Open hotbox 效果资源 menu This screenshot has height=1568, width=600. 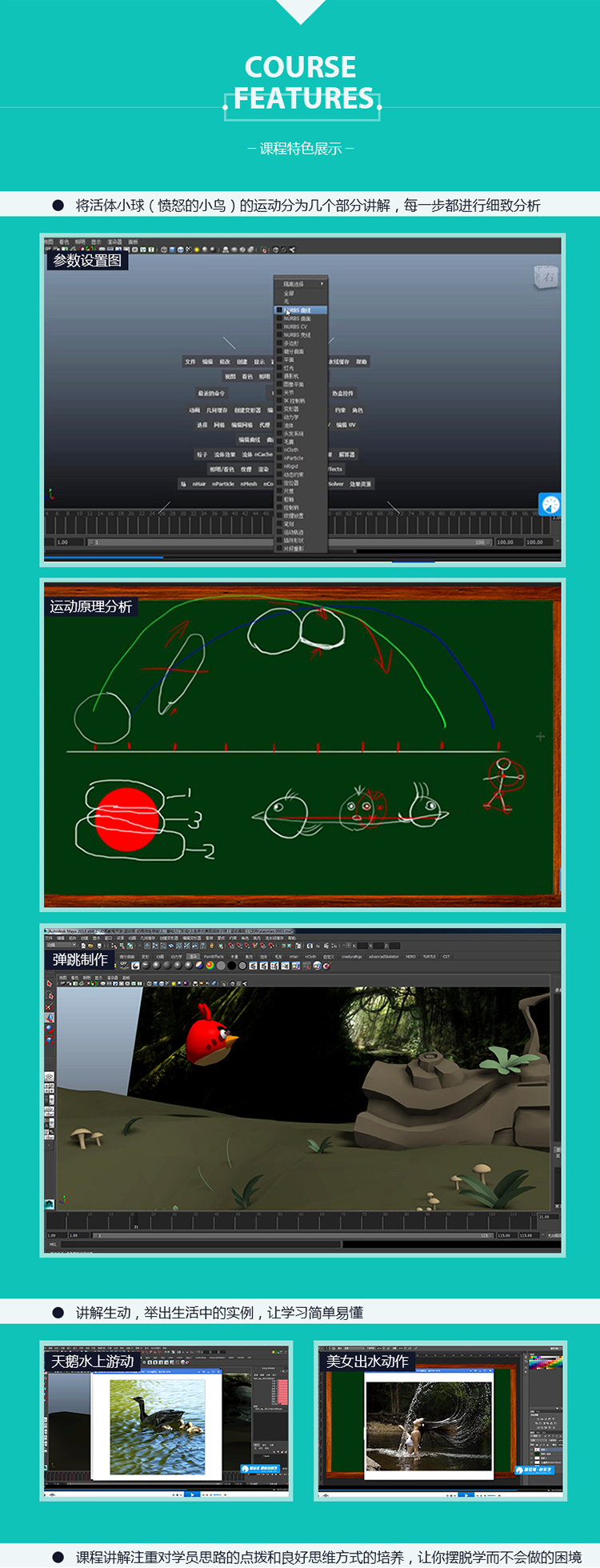[360, 484]
